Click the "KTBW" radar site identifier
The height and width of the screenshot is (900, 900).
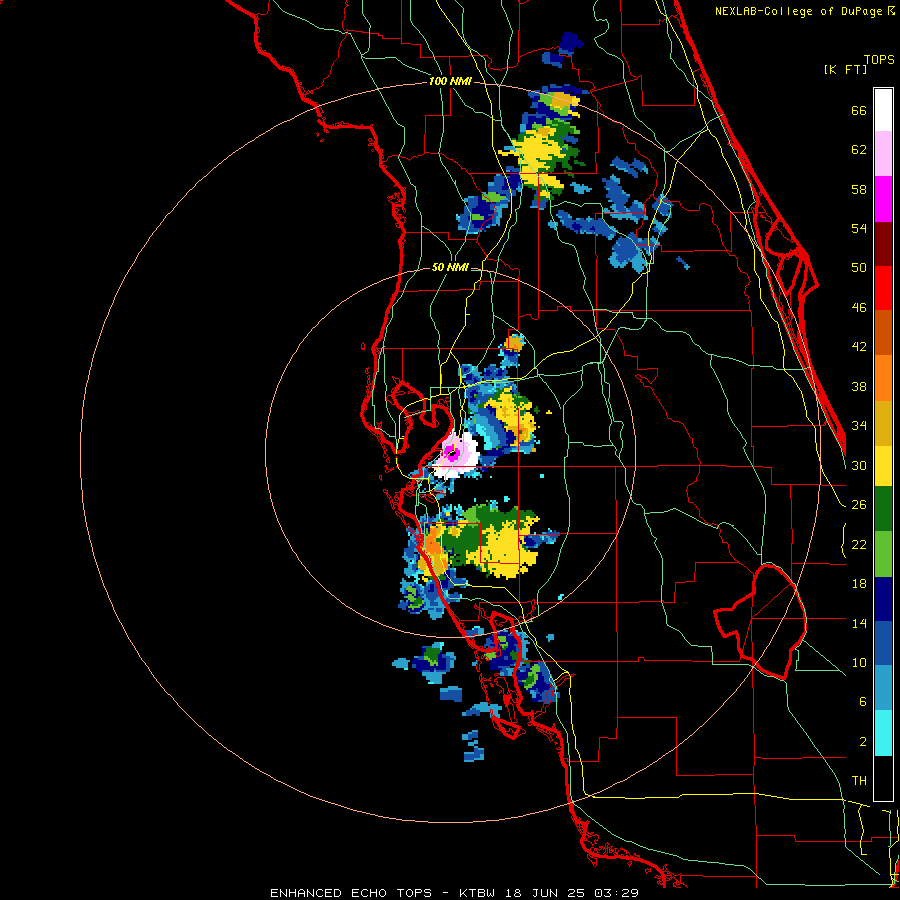pos(477,893)
